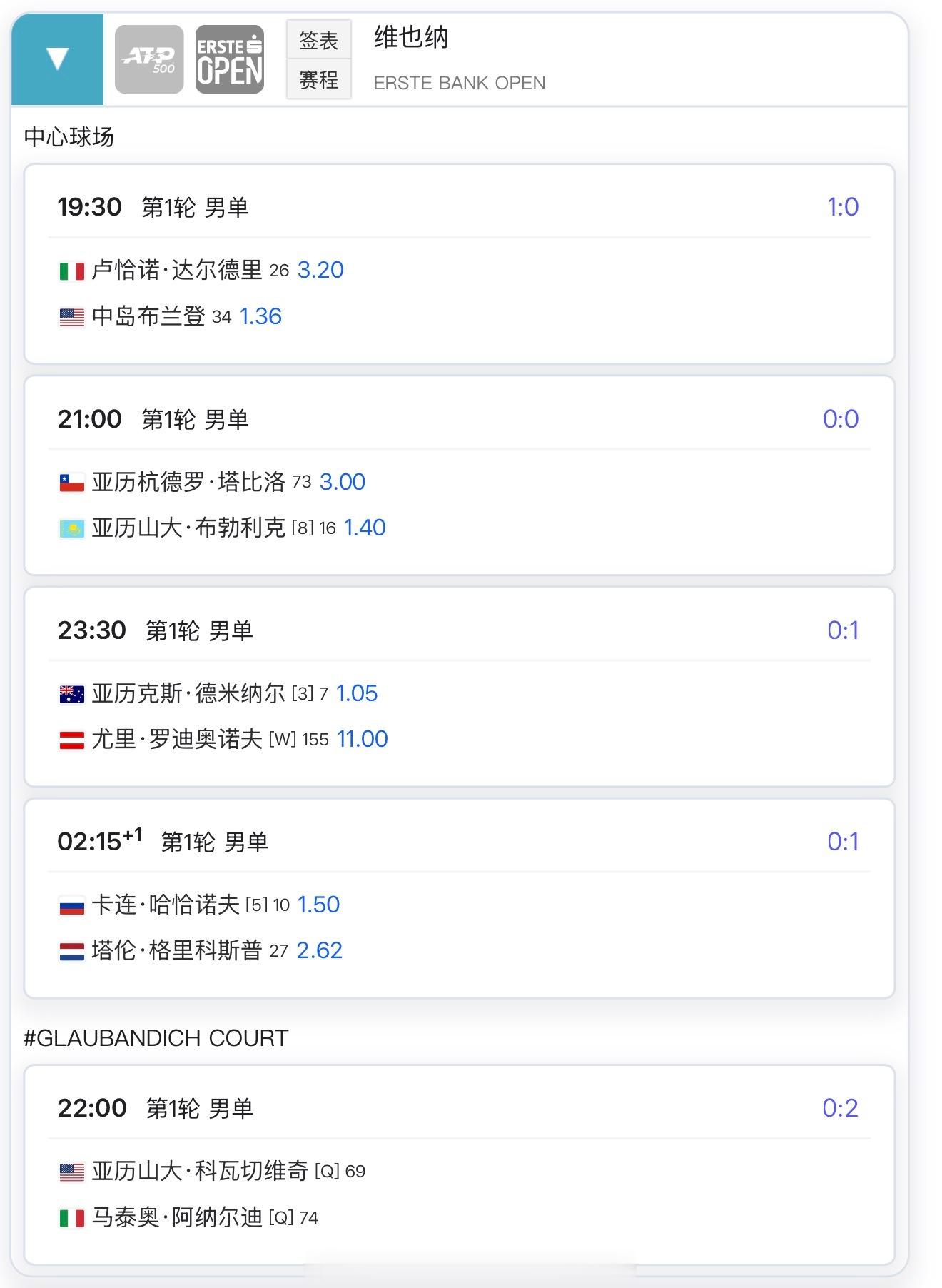This screenshot has width=942, height=1288.
Task: Click the 维也纳 tournament title
Action: coord(411,37)
